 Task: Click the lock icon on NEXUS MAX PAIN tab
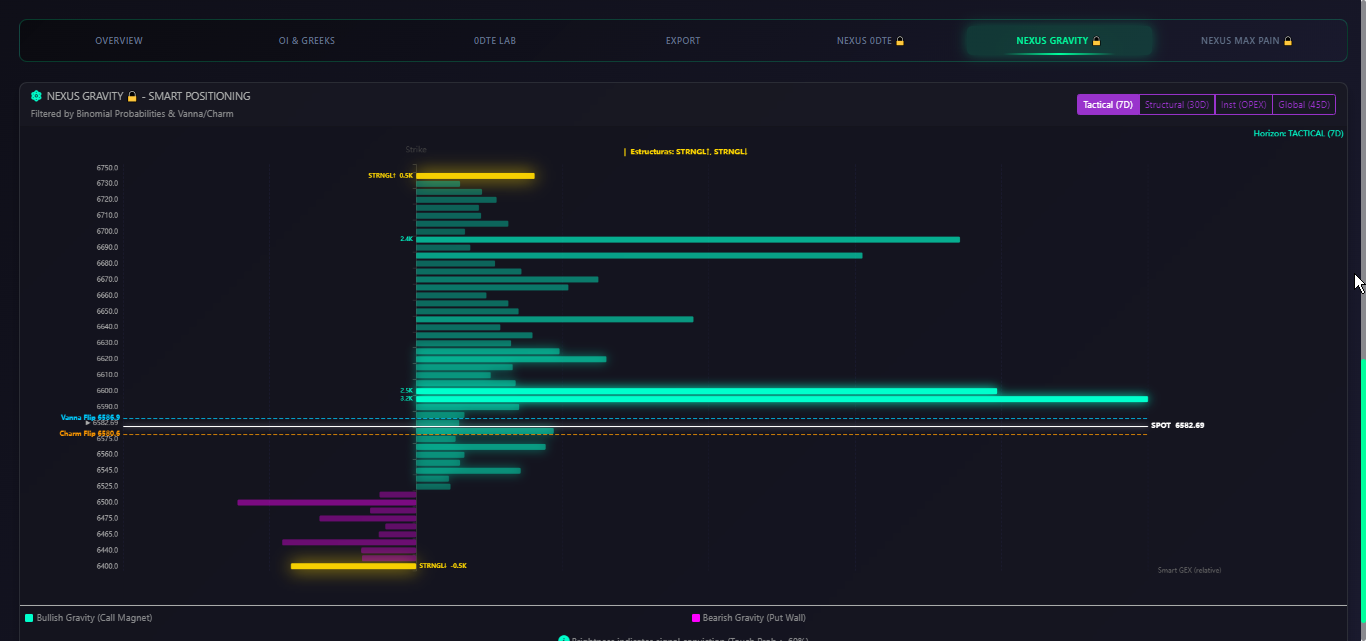1288,41
